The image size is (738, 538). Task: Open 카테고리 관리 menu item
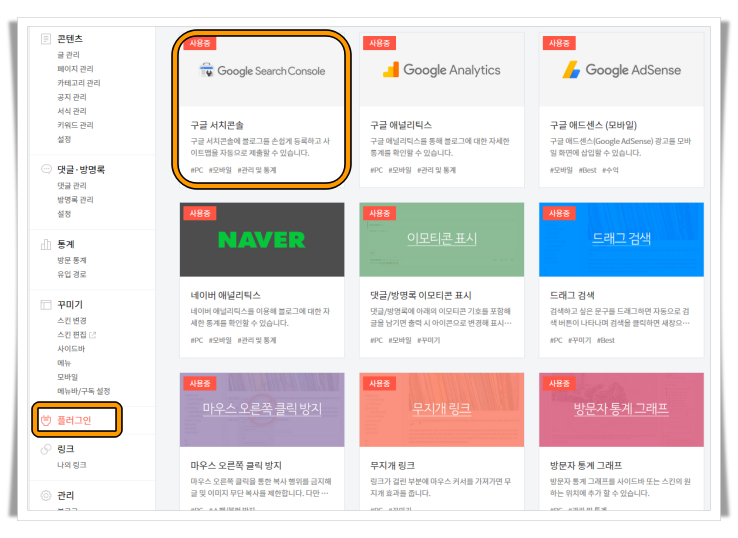[x=79, y=83]
